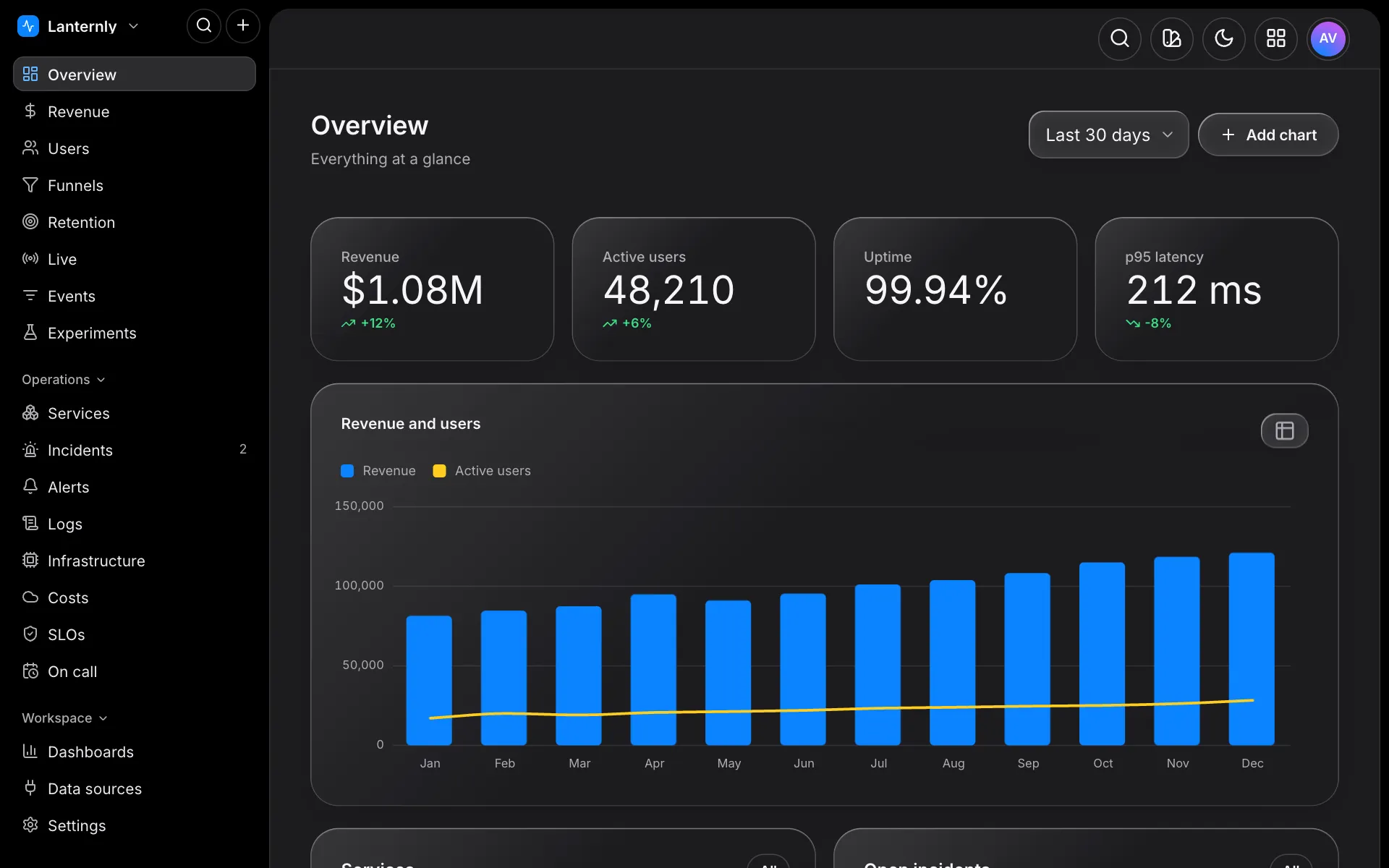Click the Alerts bell icon
This screenshot has width=1389, height=868.
point(30,486)
